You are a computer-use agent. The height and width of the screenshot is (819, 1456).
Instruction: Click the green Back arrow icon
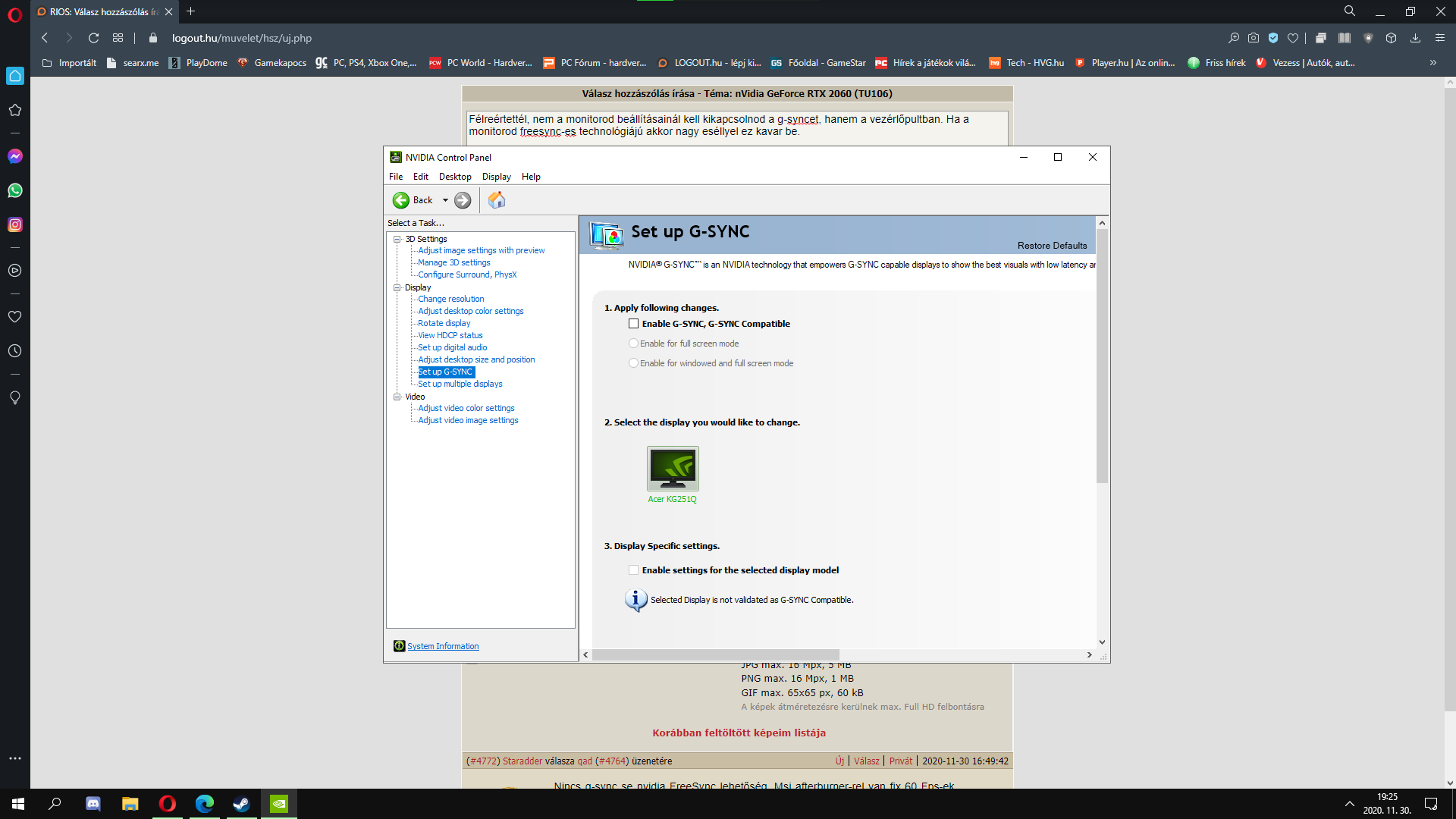click(400, 200)
